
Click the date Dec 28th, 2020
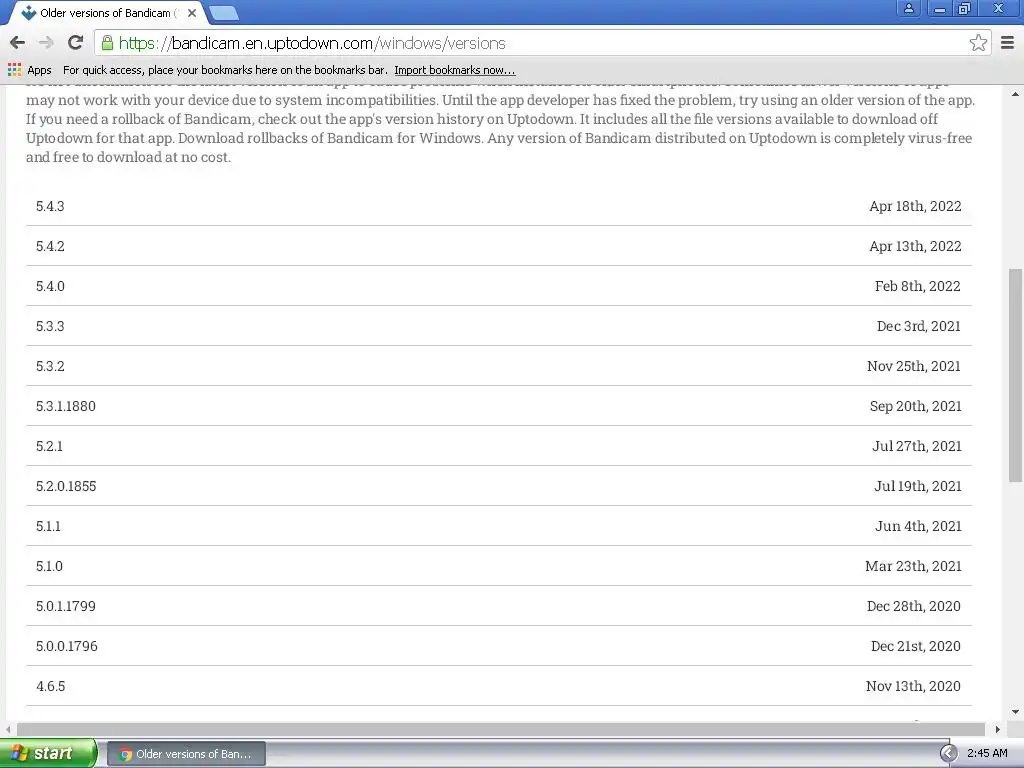(x=914, y=606)
